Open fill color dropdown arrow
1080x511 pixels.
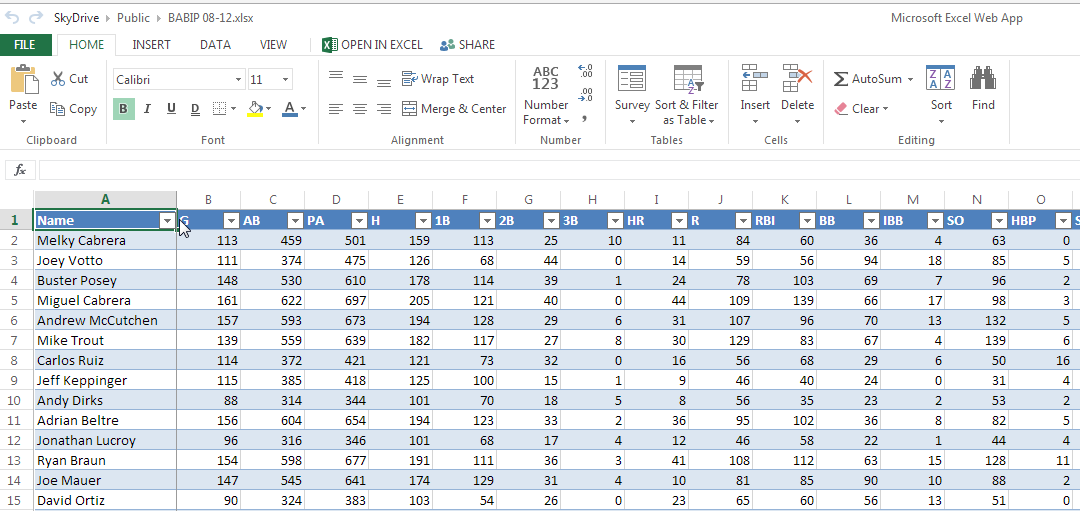[269, 109]
